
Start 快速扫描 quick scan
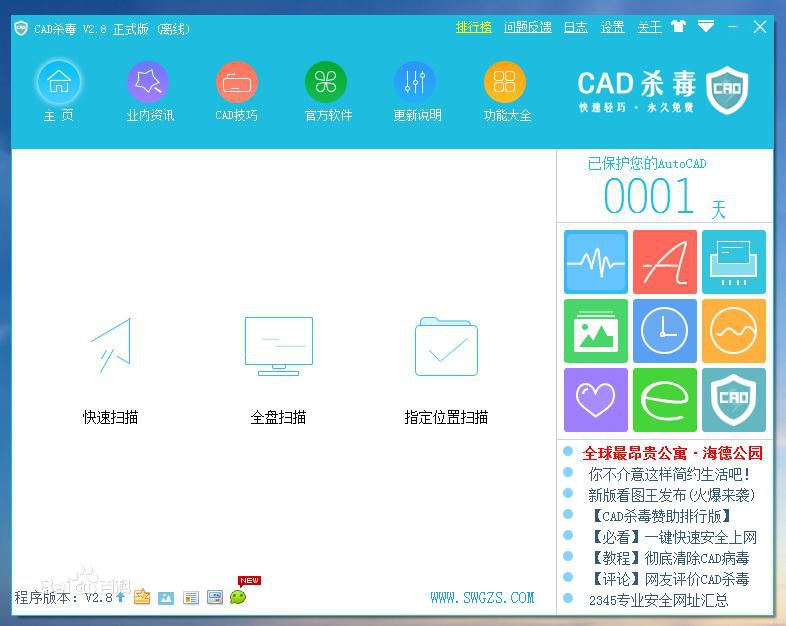[x=111, y=371]
